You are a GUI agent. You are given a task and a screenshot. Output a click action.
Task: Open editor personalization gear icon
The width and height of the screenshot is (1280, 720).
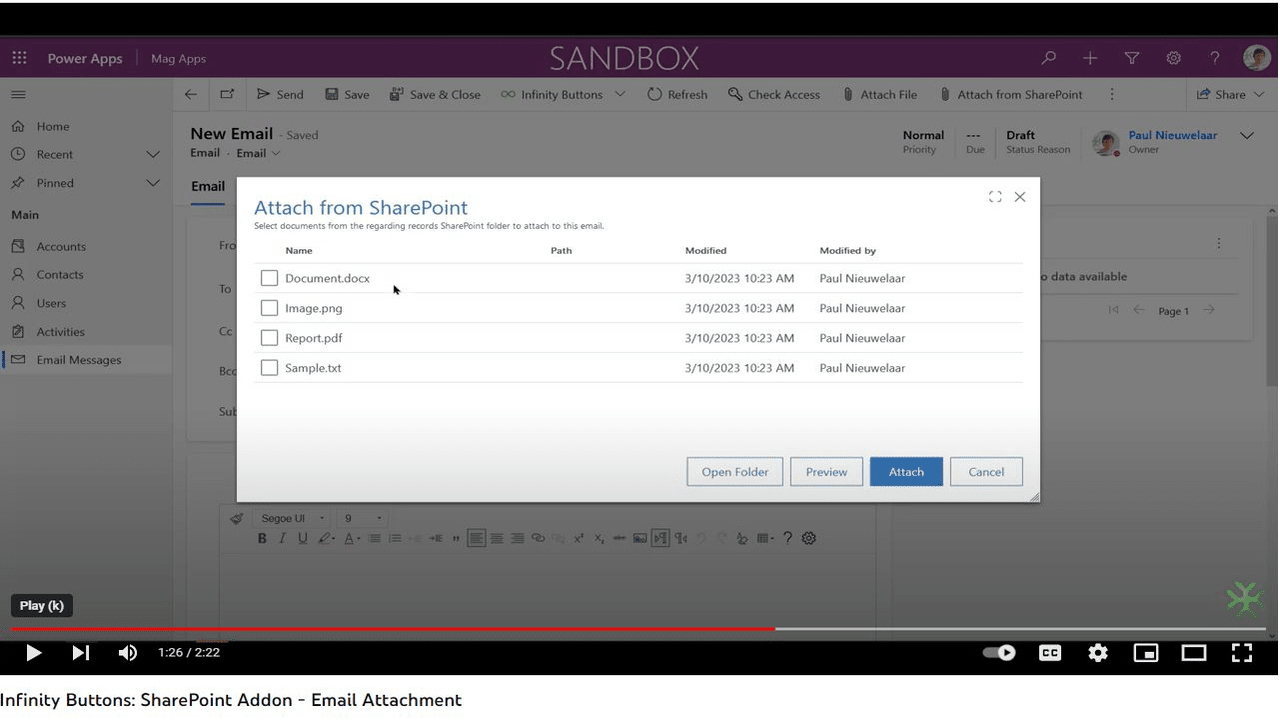tap(809, 538)
